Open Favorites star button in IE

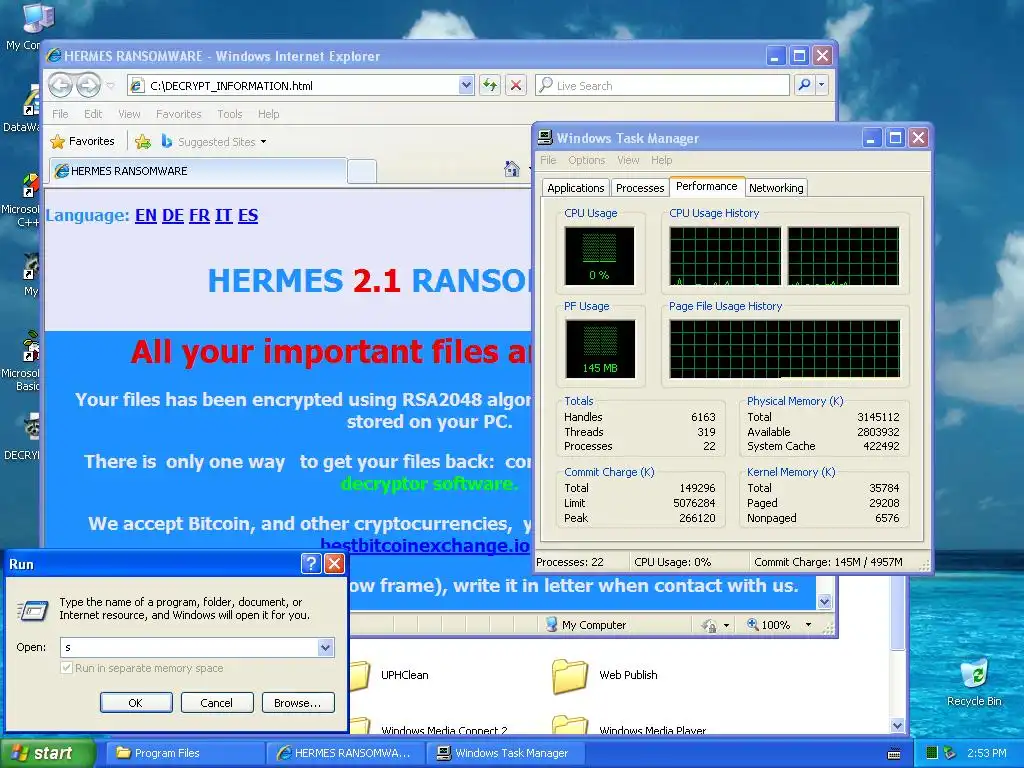tap(82, 141)
